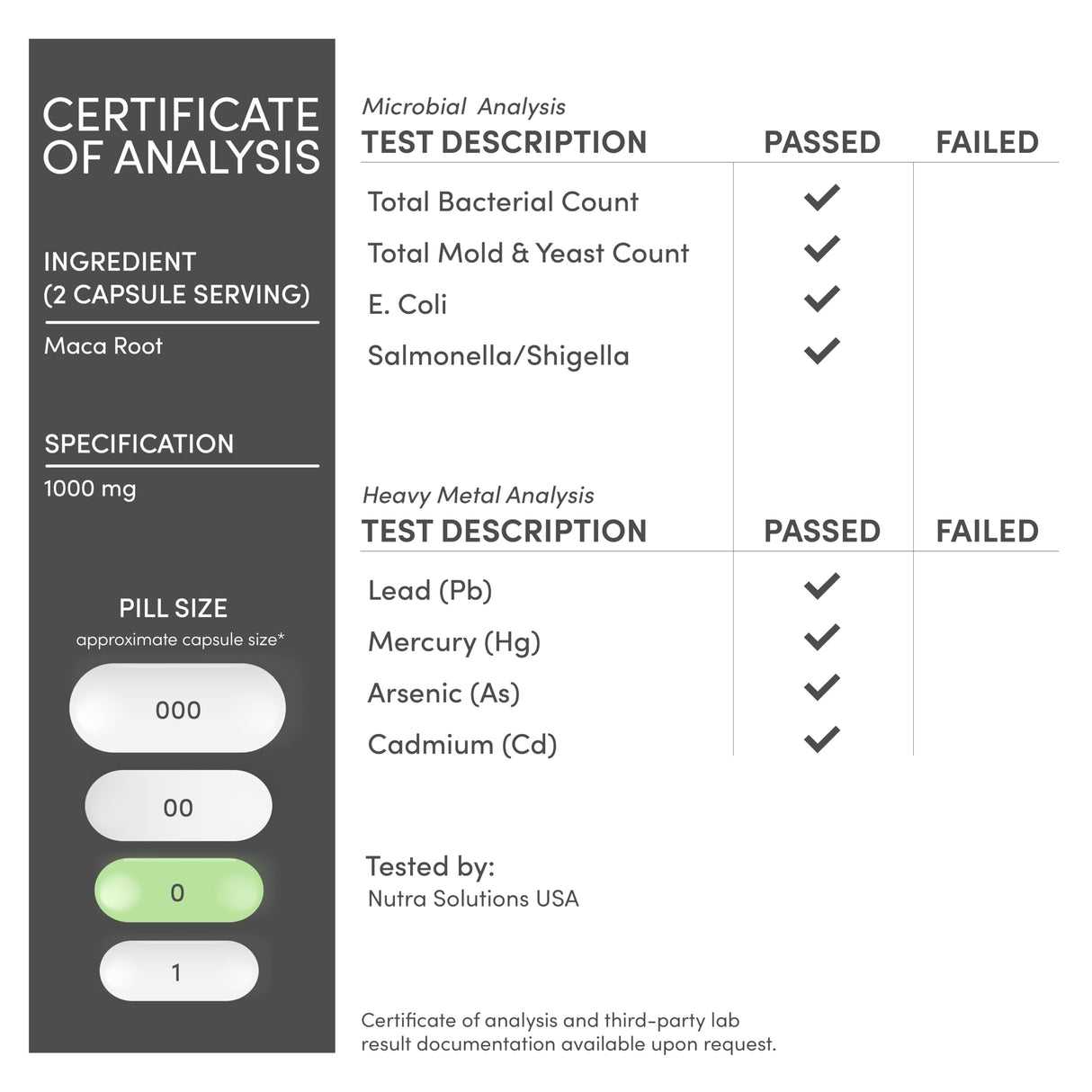Click PASSED header in Microbial Analysis table
This screenshot has height=1092, width=1092.
point(821,143)
